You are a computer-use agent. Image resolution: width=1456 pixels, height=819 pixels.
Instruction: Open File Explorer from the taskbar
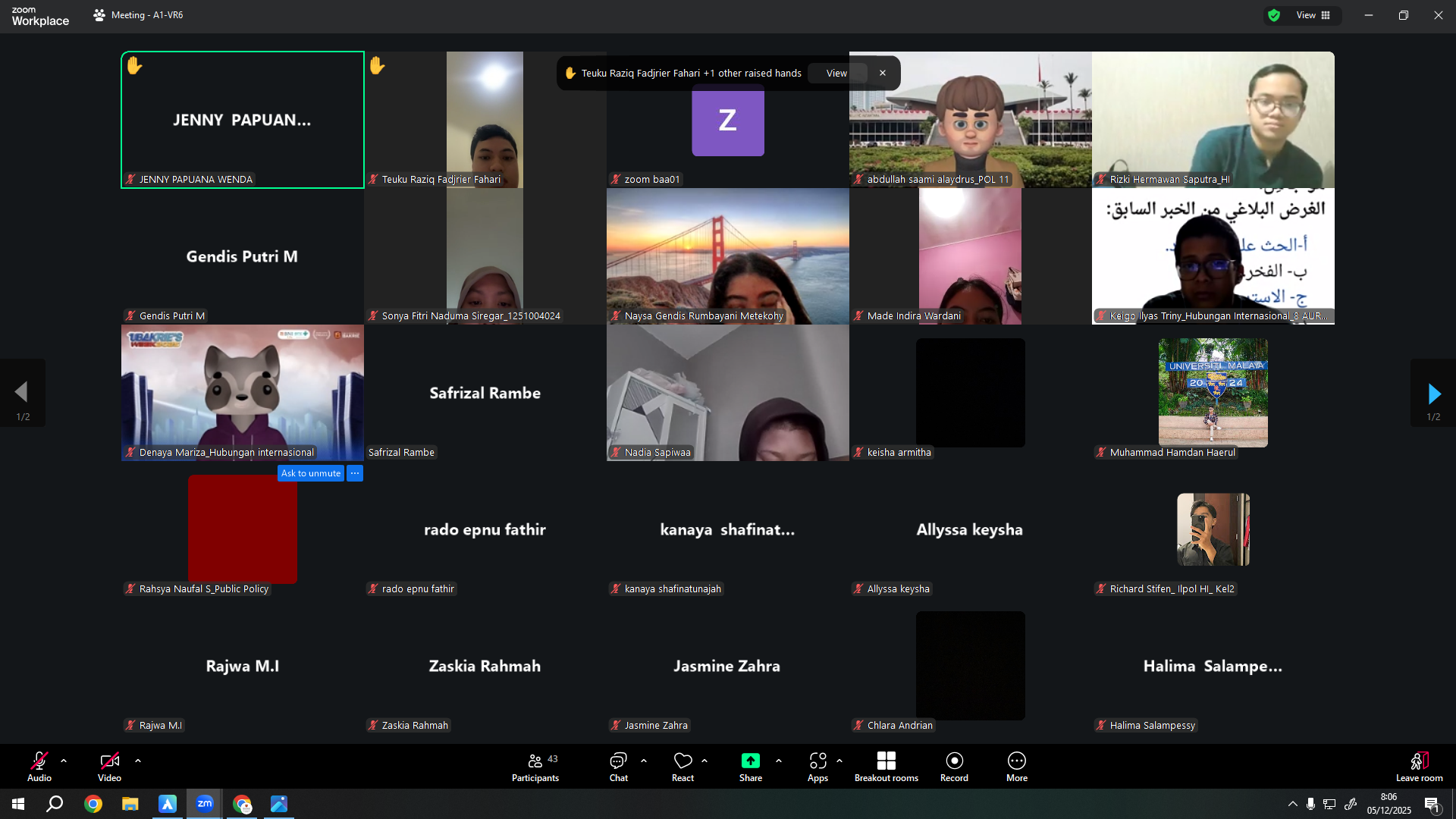coord(130,804)
